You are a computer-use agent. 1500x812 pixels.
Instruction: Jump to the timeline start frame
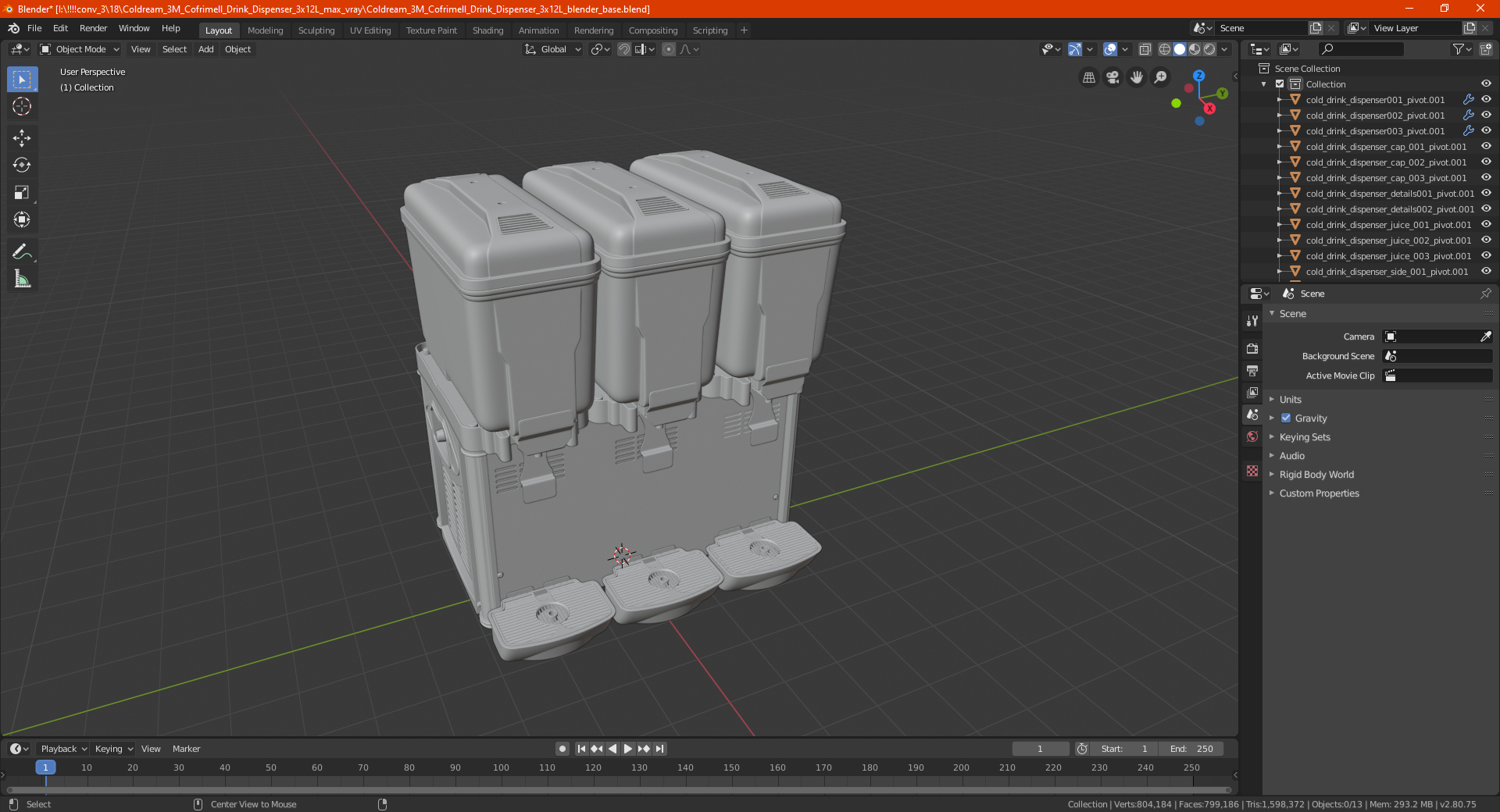[581, 749]
